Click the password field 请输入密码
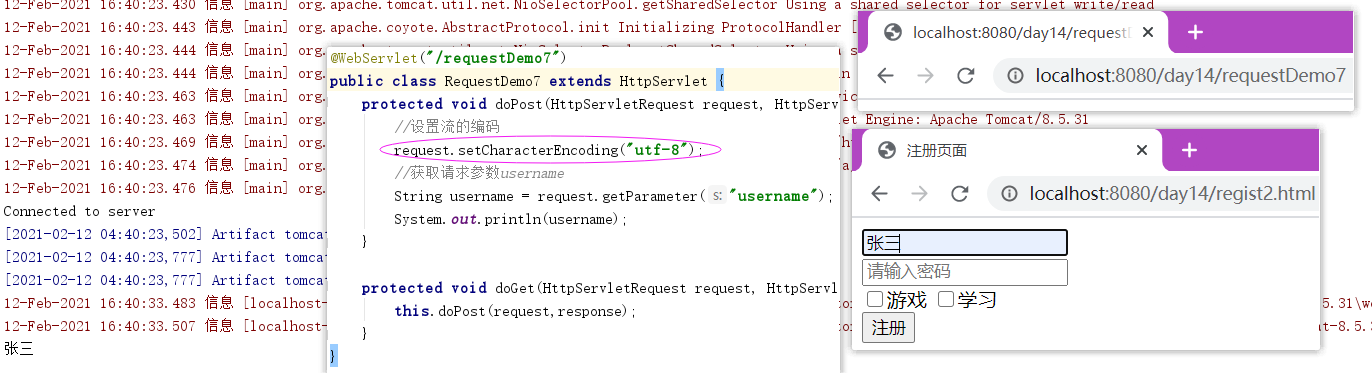1372x373 pixels. 965,272
